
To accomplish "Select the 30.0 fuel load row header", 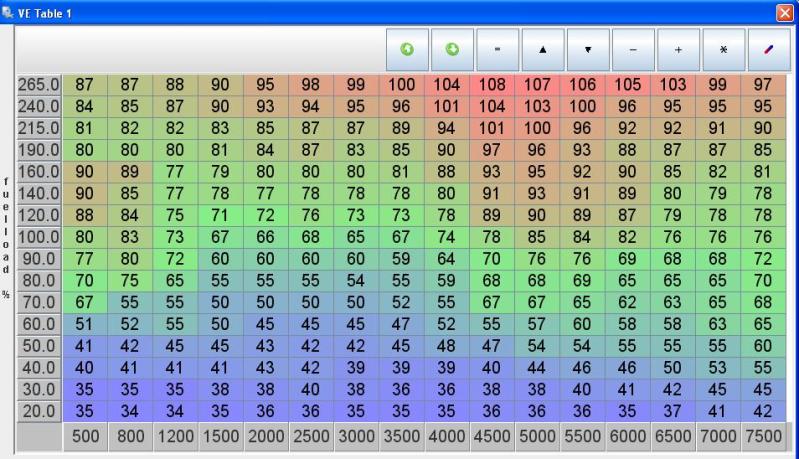I will [x=39, y=390].
